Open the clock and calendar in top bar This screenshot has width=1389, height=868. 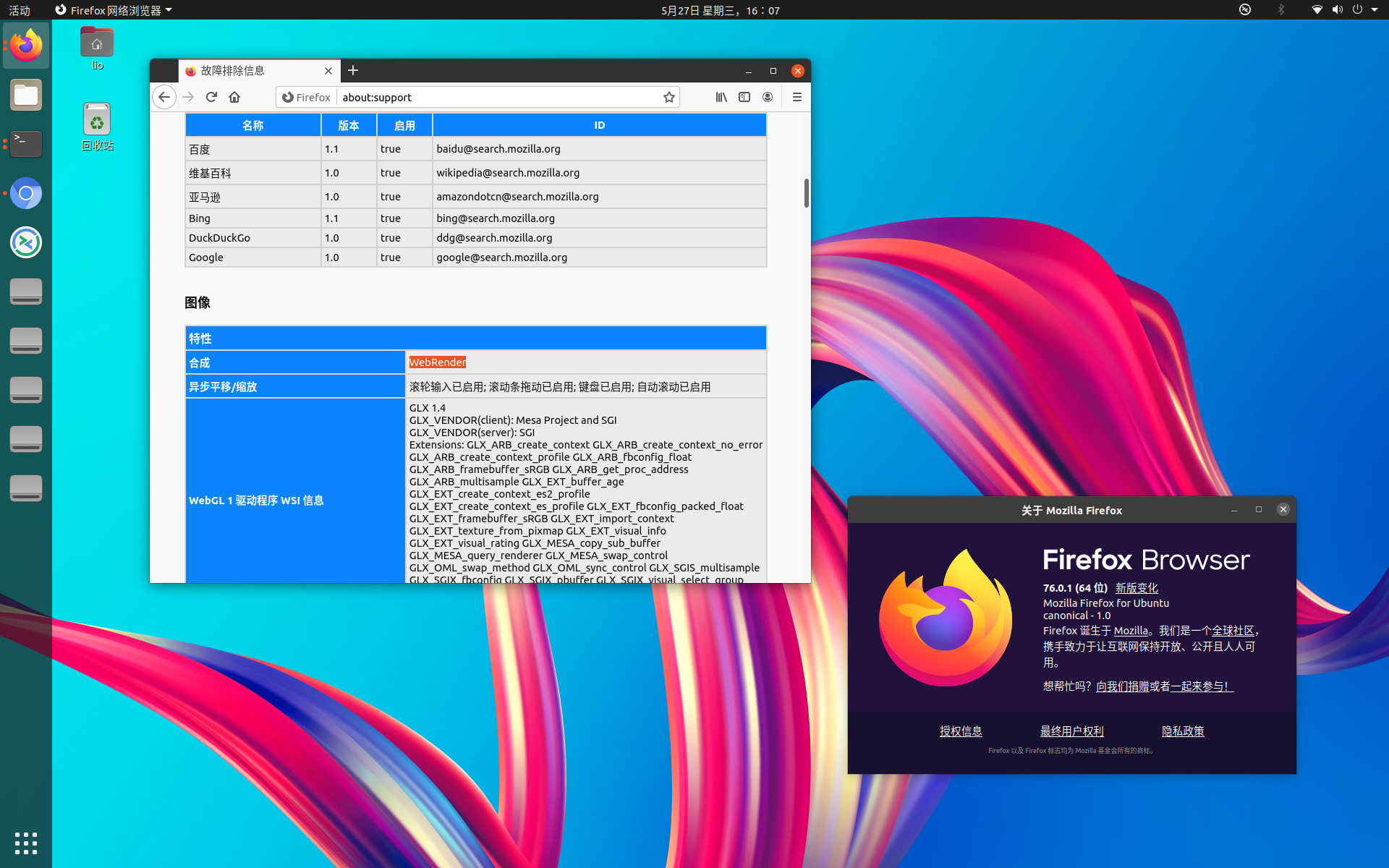(x=721, y=10)
